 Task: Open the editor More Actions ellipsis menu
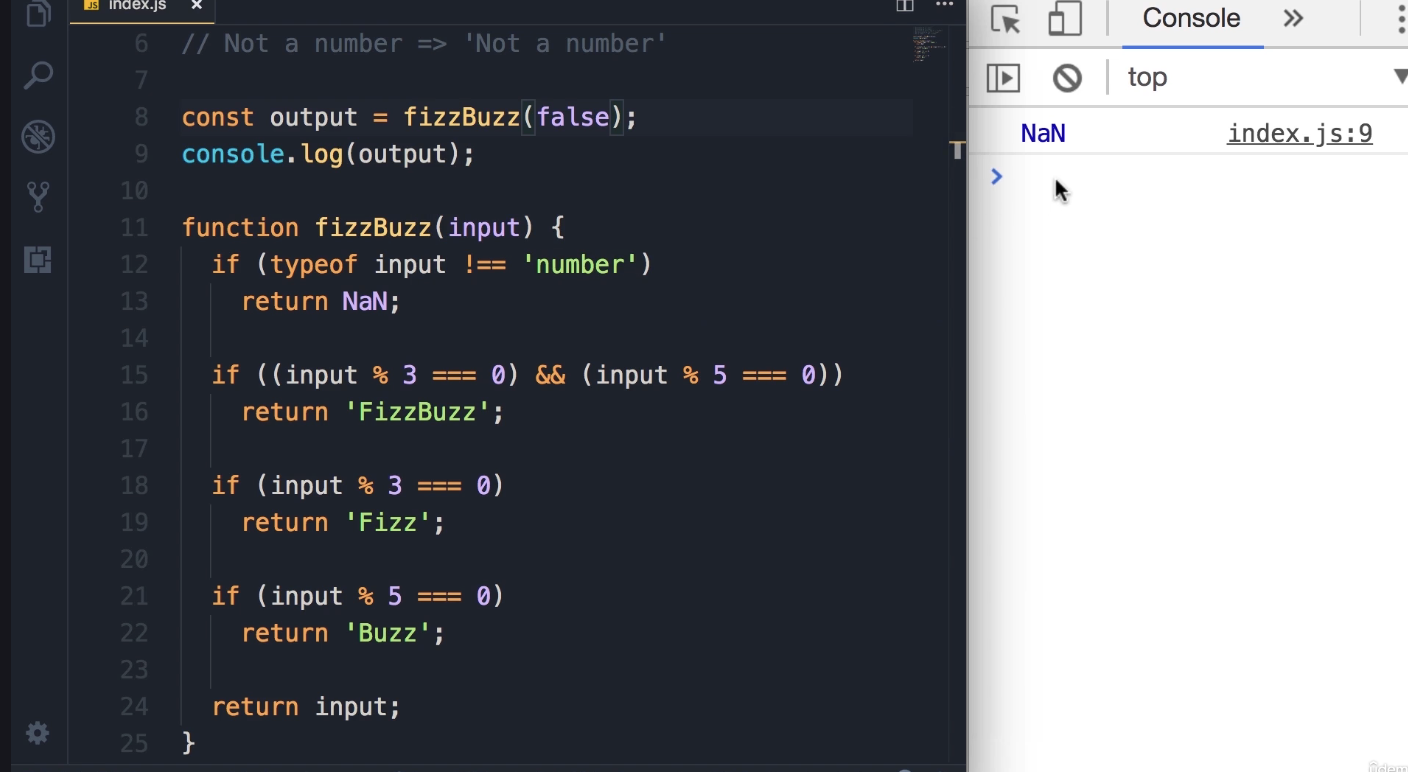(x=944, y=5)
